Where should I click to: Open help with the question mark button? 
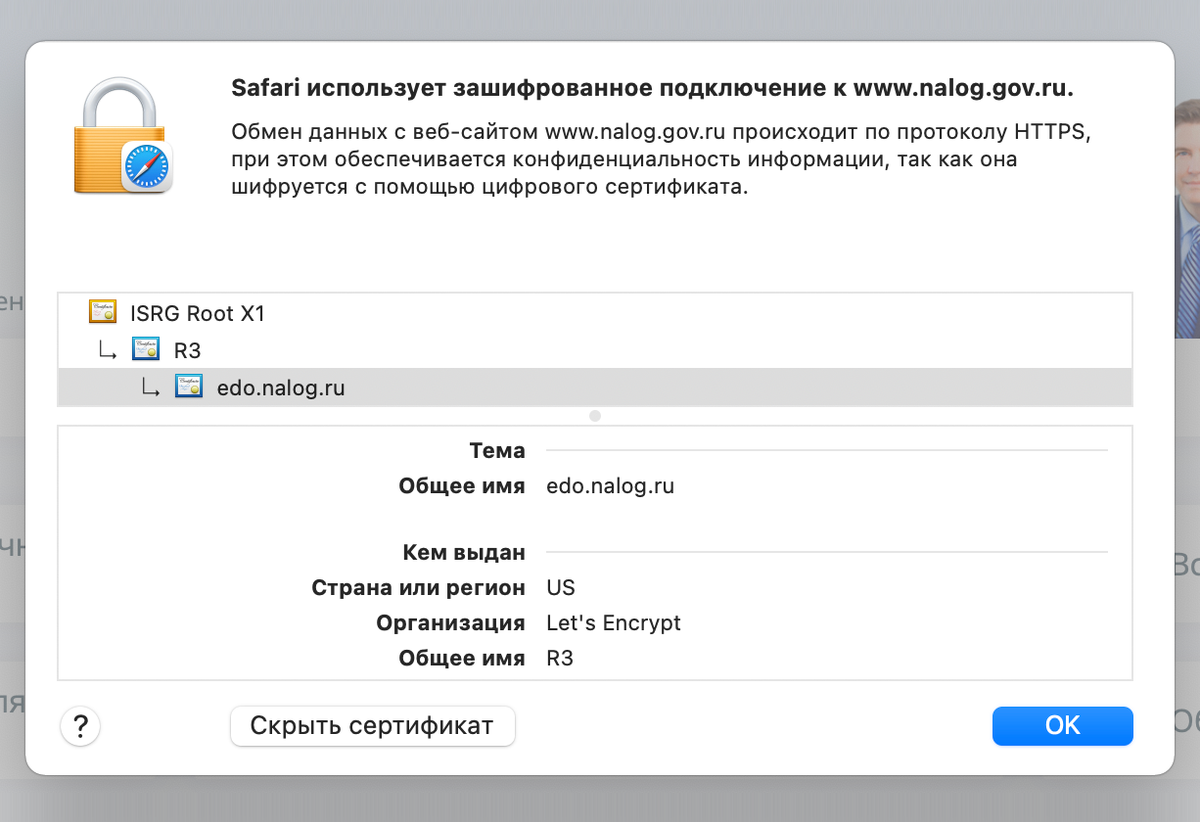[81, 726]
